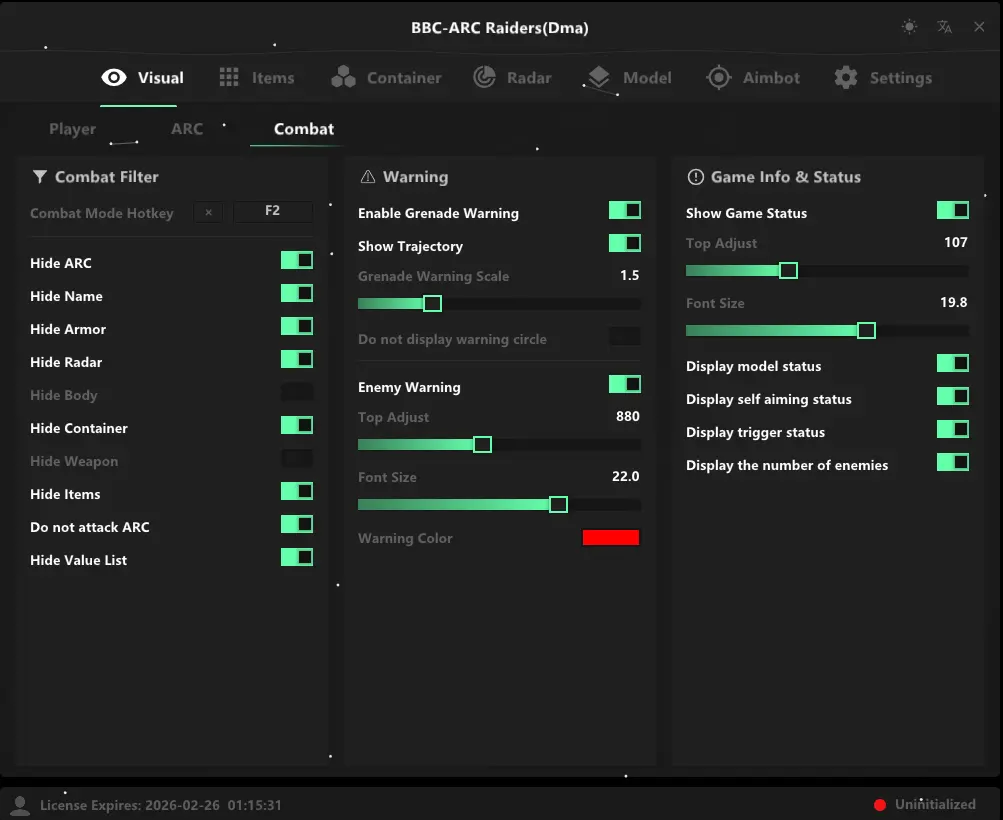Click the Combat Filter funnel icon
This screenshot has width=1003, height=820.
[39, 177]
